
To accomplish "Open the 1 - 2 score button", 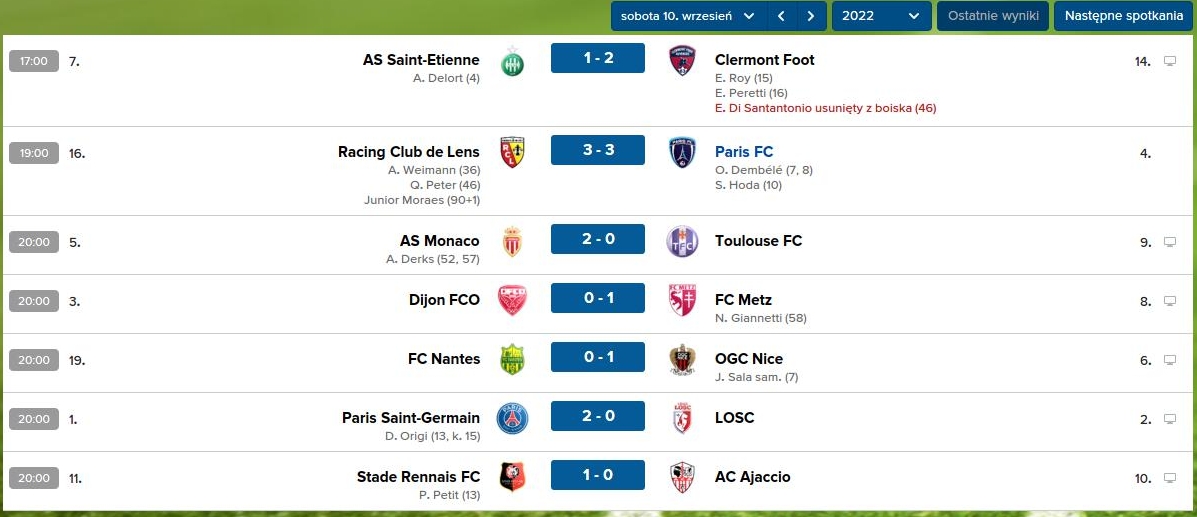I will [598, 58].
